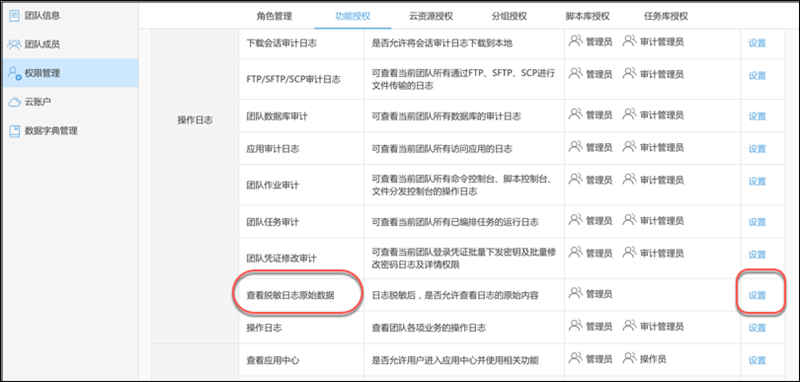
Task: Select 权限管理 in the sidebar
Action: coord(69,73)
